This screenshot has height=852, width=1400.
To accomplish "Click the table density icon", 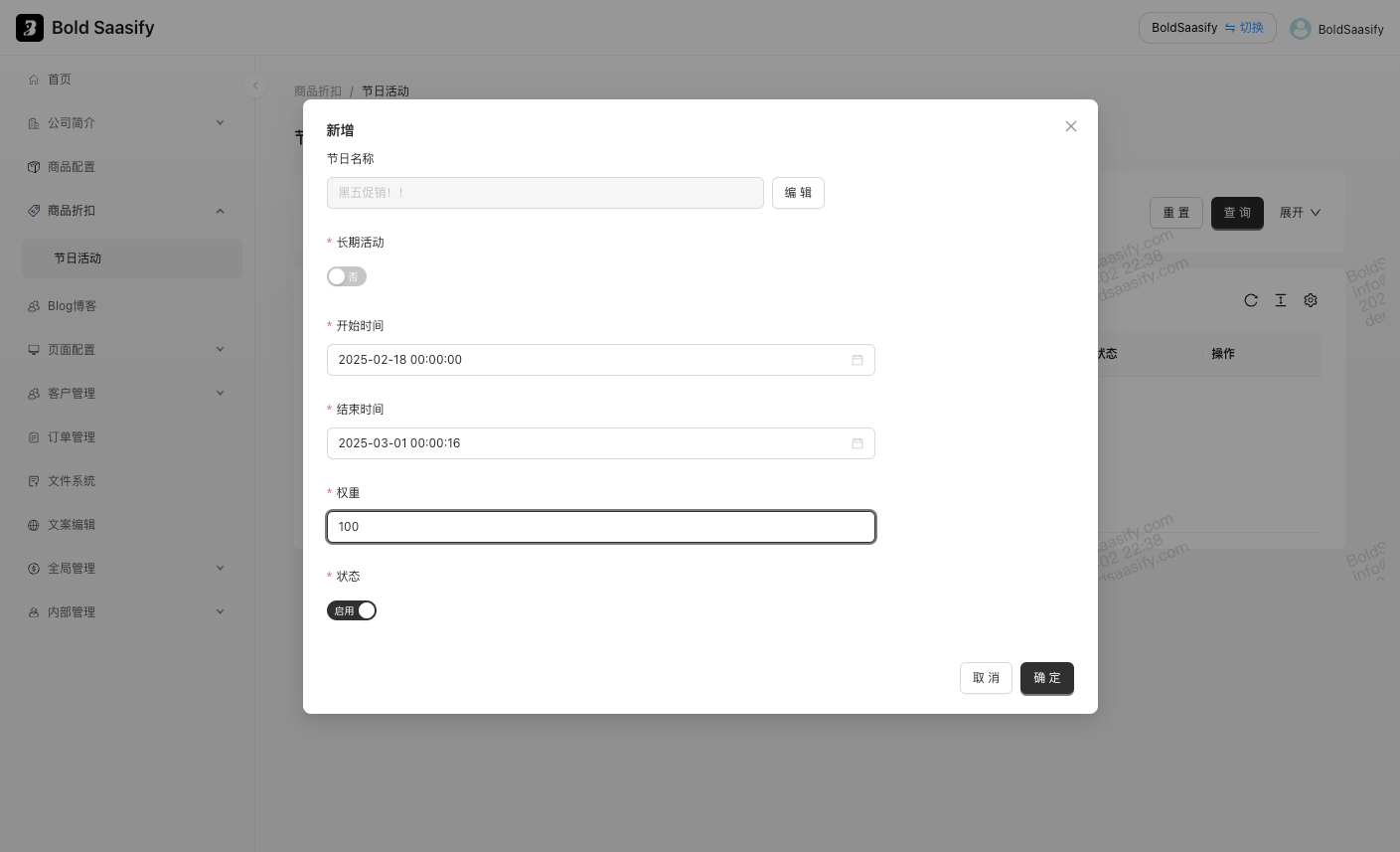I will tap(1281, 300).
